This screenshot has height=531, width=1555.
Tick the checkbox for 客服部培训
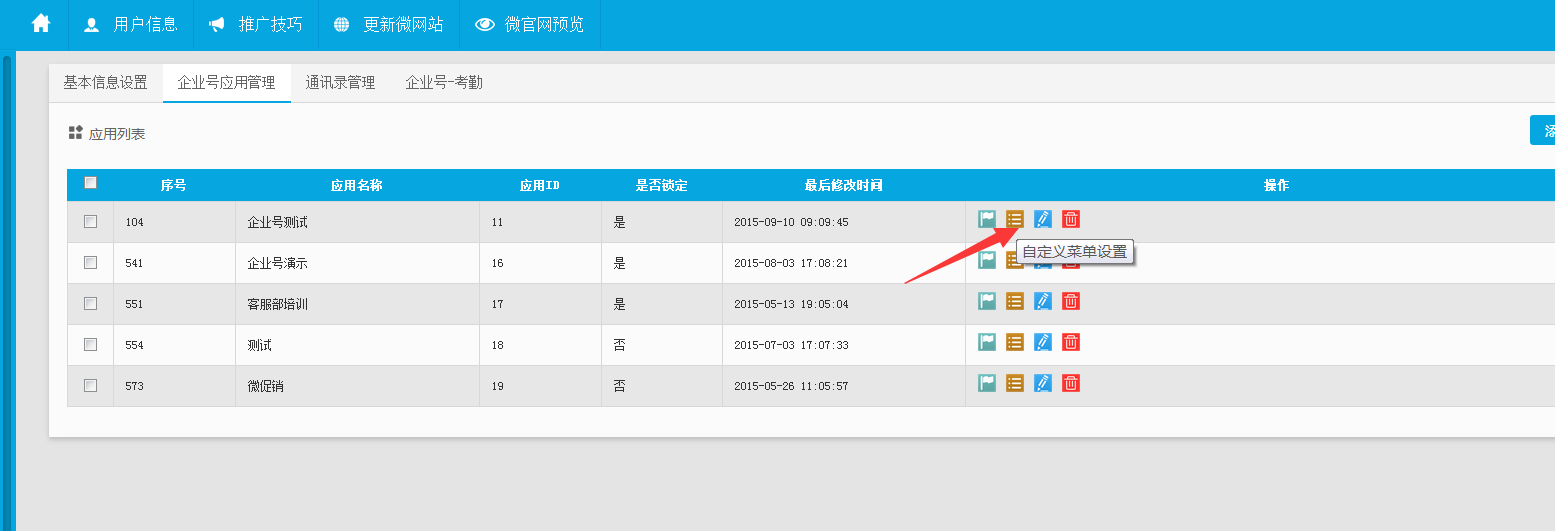click(x=90, y=303)
